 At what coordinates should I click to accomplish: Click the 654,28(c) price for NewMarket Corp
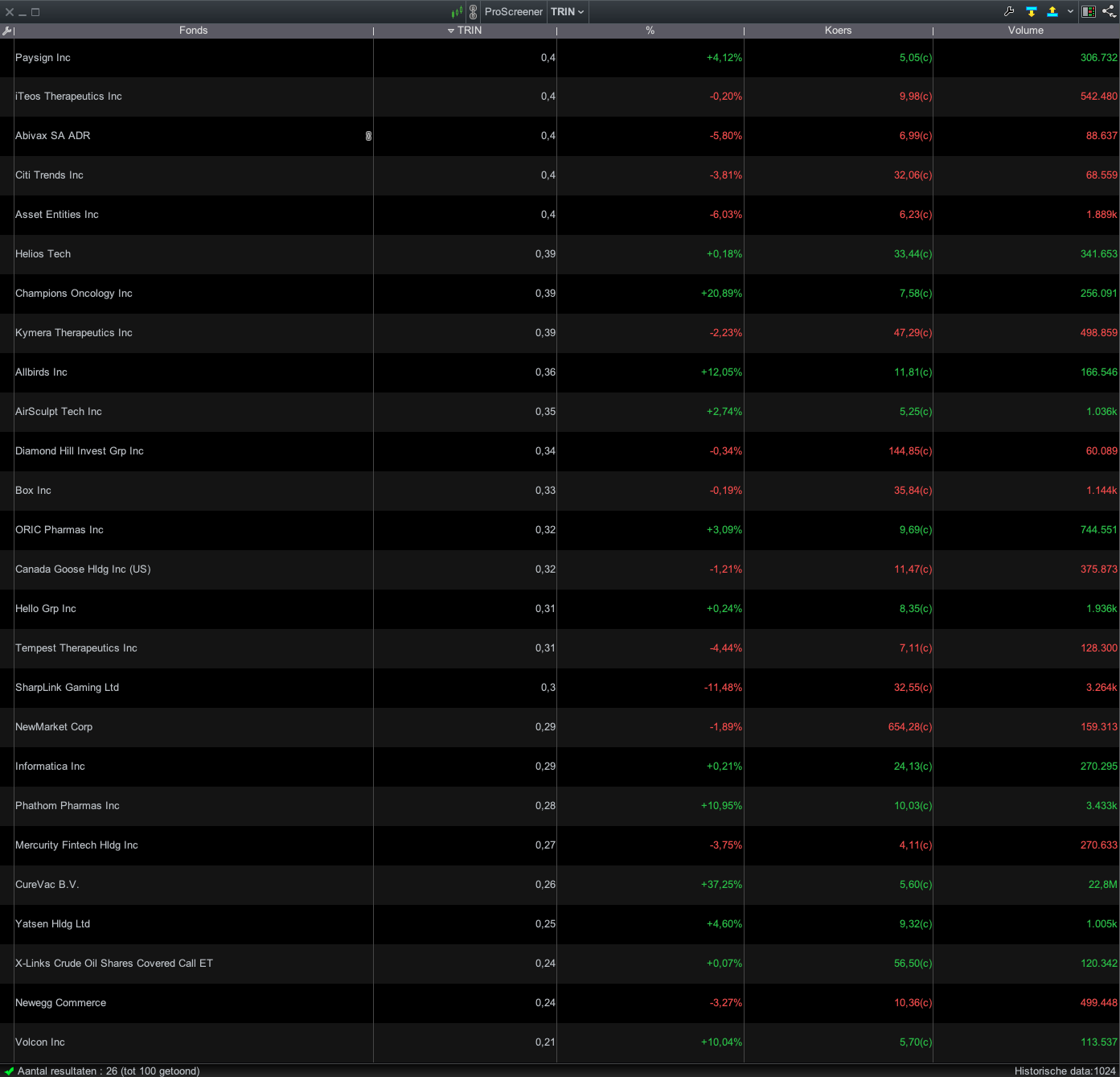pyautogui.click(x=910, y=727)
